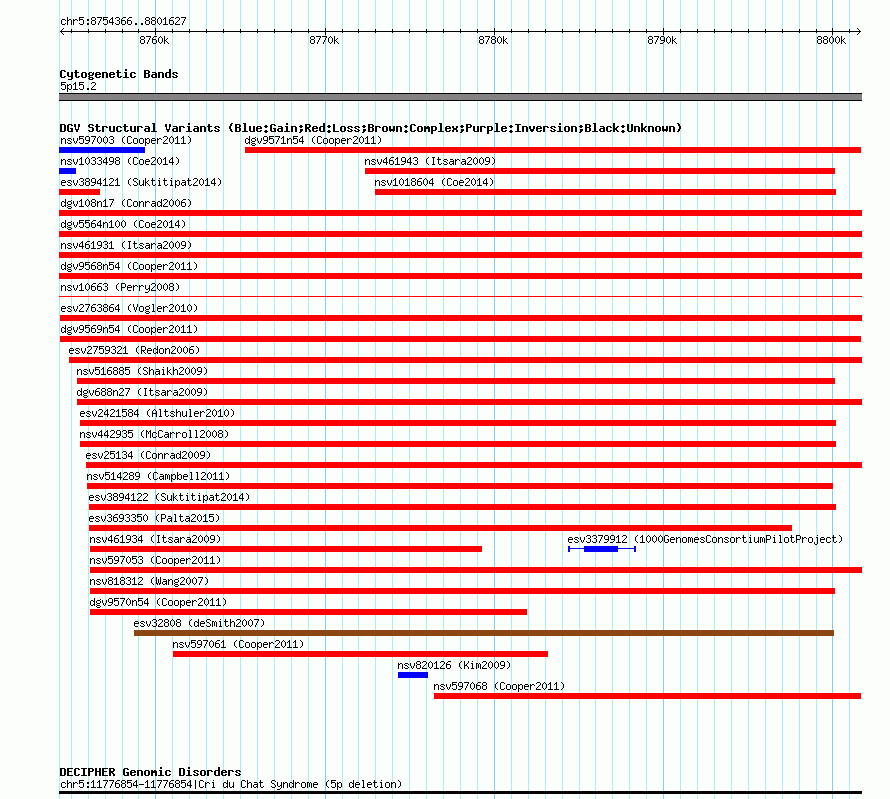
Task: Open dgv9571n54 (Cooper2011) variant label
Action: (x=313, y=140)
